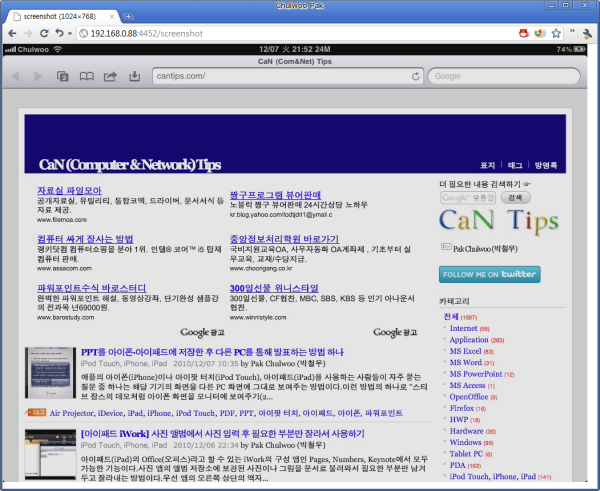The height and width of the screenshot is (491, 600).
Task: Tap the download icon in Safari toolbar
Action: pyautogui.click(x=134, y=76)
